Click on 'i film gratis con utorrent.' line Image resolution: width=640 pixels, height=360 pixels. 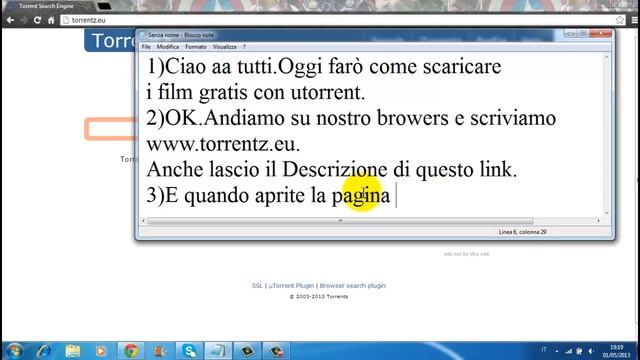click(256, 93)
